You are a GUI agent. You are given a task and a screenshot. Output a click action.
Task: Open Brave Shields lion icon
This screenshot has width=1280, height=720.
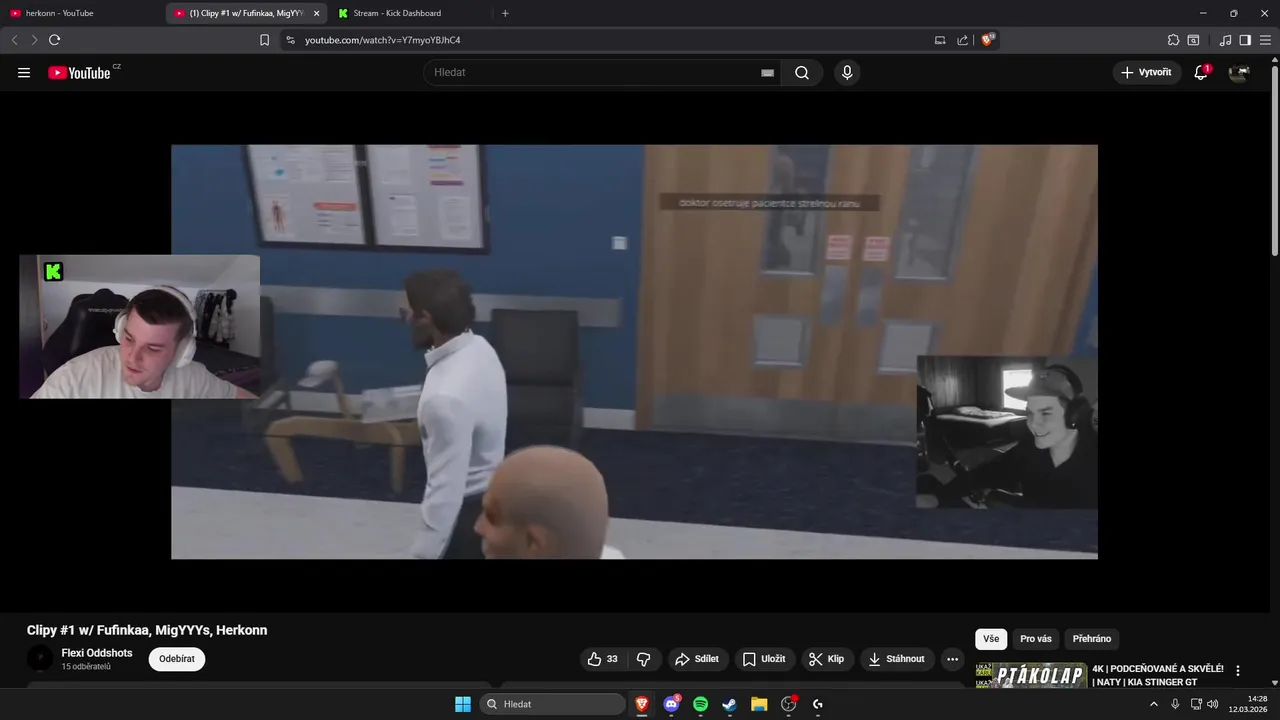coord(988,40)
